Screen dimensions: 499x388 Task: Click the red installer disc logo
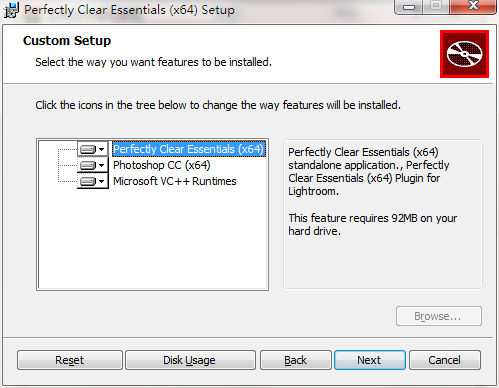(464, 54)
